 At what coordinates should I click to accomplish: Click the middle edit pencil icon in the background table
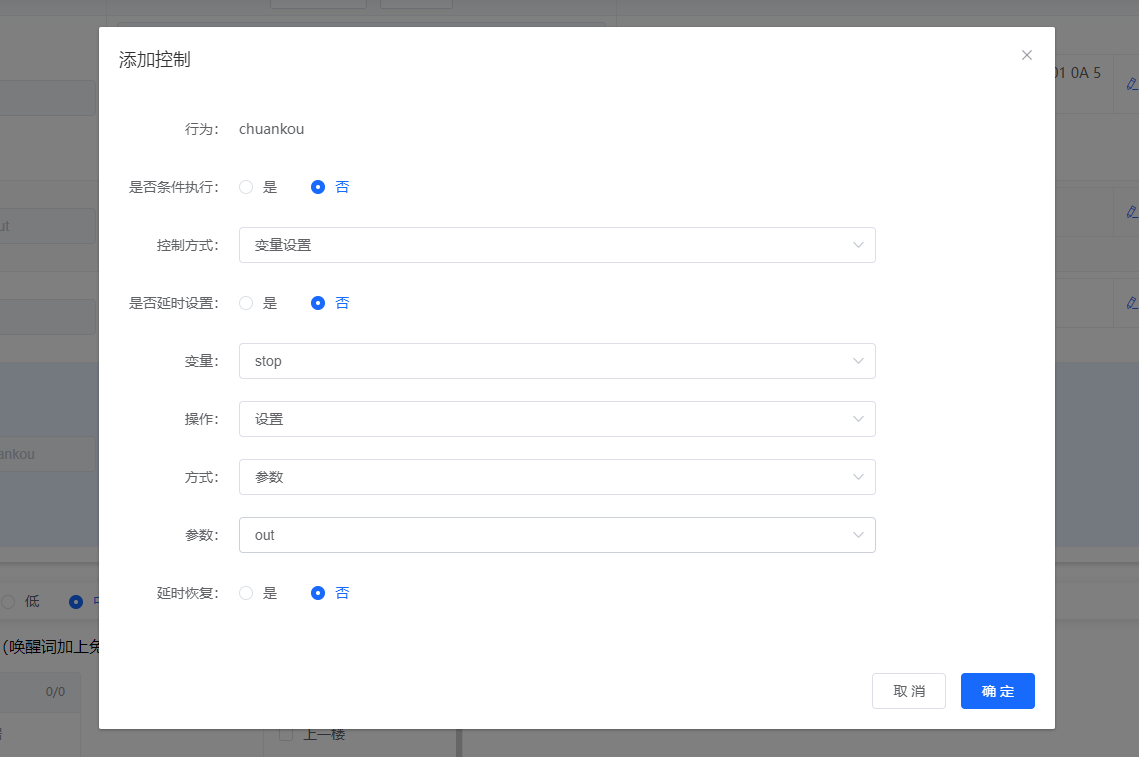tap(1131, 212)
